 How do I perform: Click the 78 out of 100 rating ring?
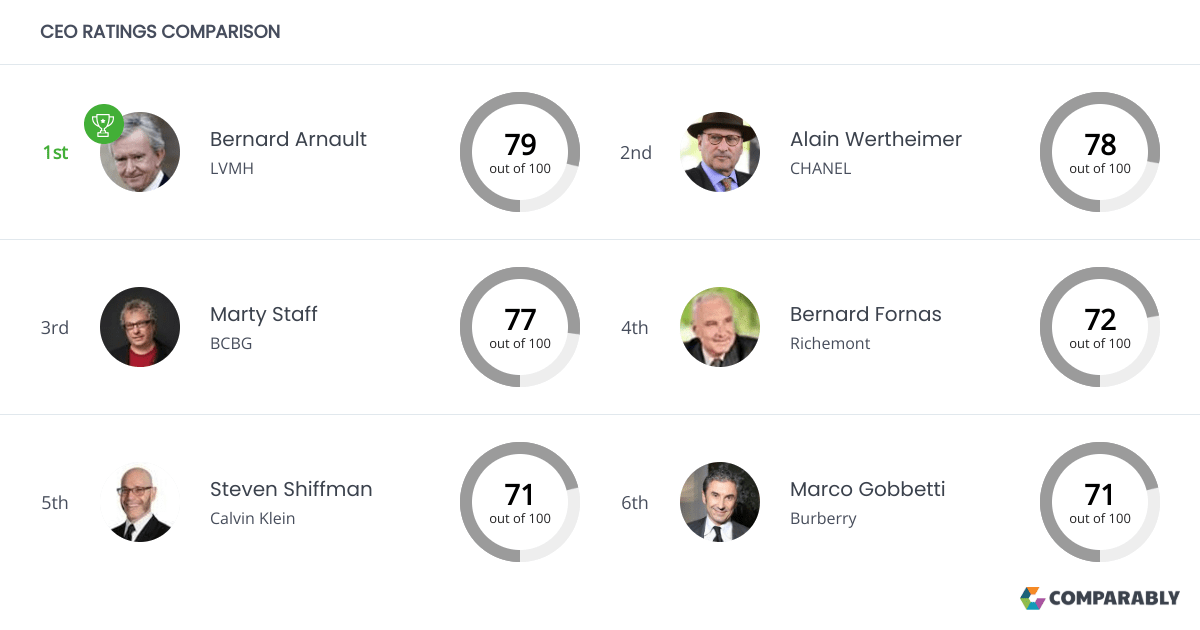[1100, 152]
